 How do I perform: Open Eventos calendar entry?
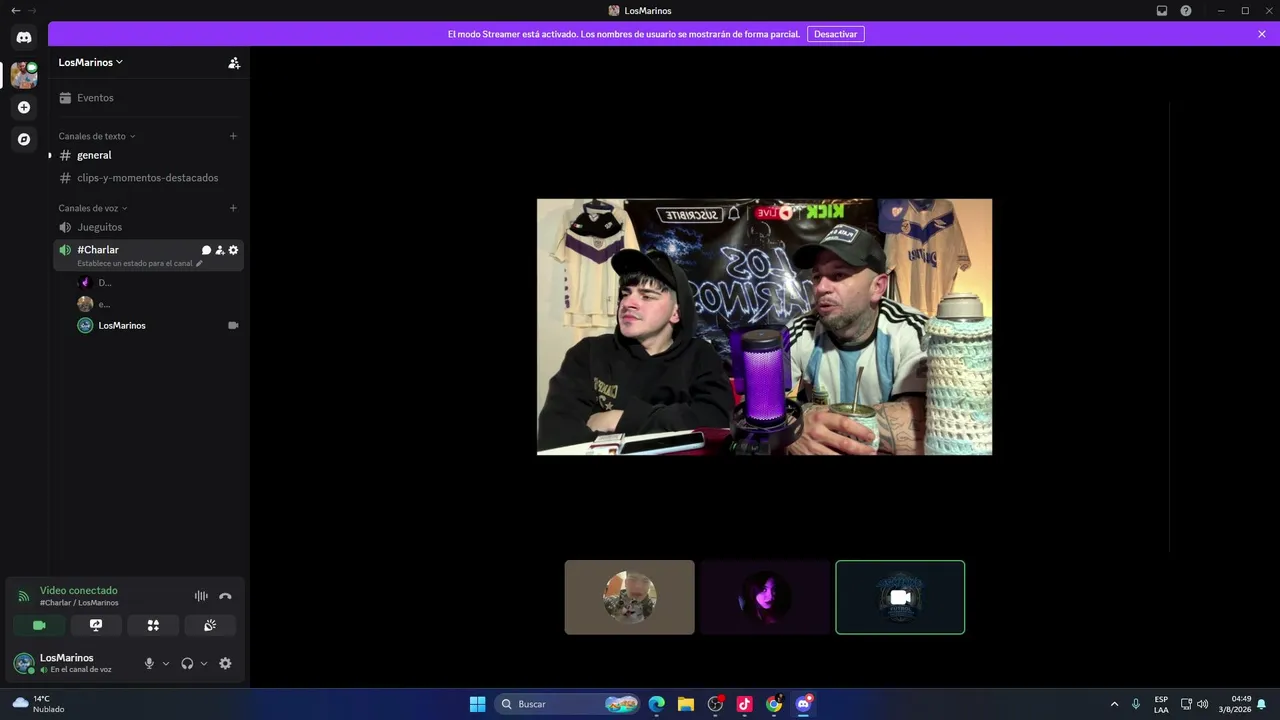point(148,98)
